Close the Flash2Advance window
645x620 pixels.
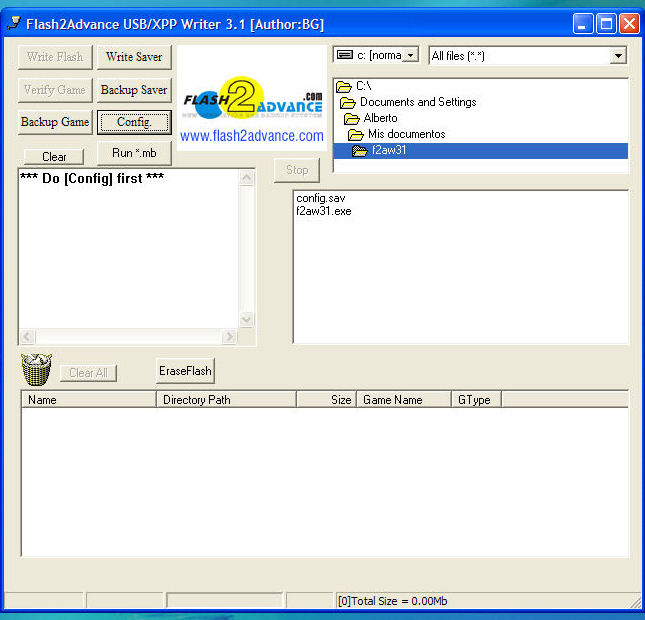(630, 23)
